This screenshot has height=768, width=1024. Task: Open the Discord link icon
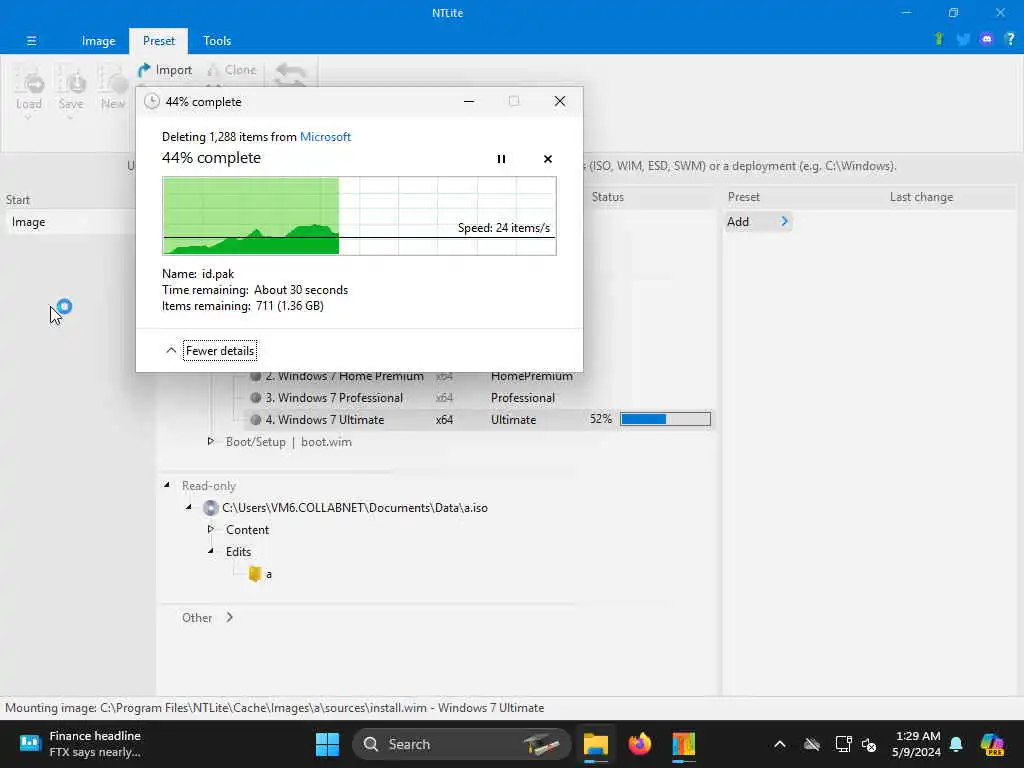[x=987, y=39]
